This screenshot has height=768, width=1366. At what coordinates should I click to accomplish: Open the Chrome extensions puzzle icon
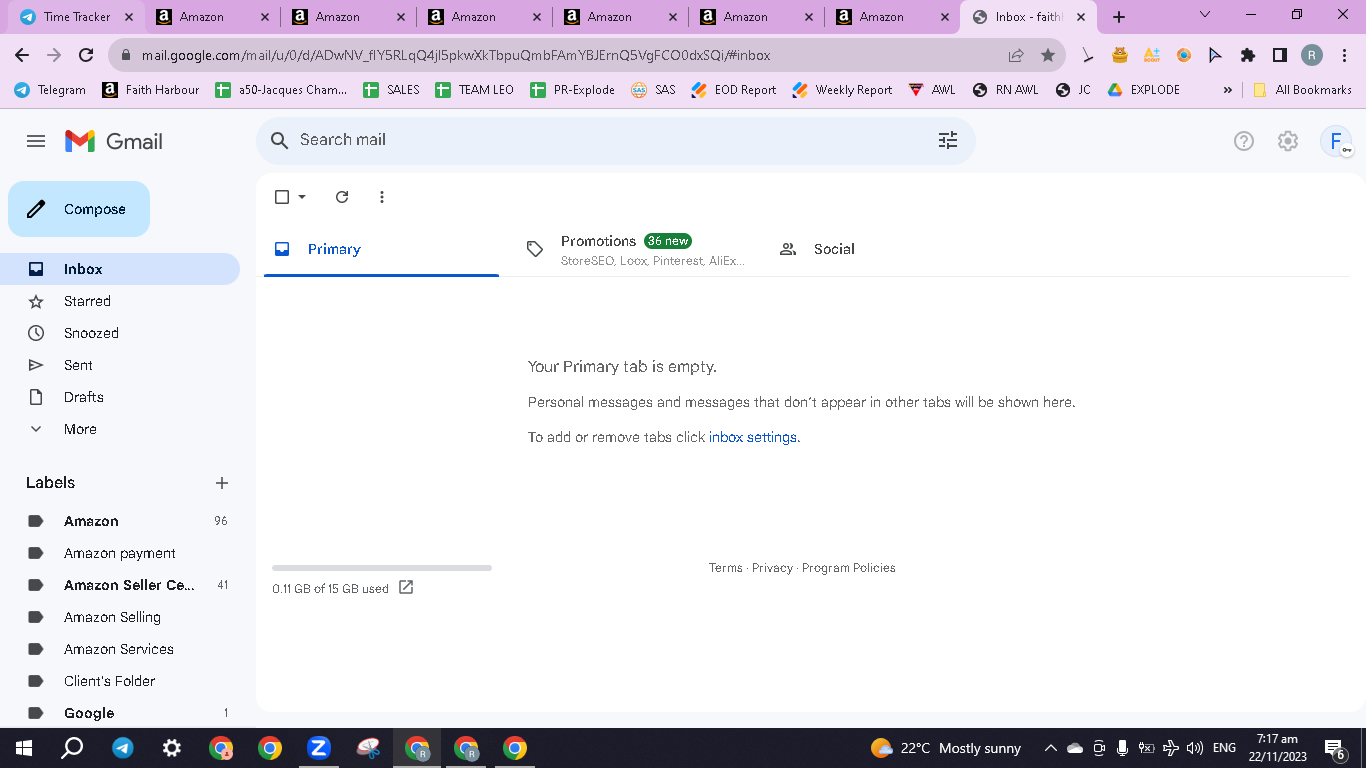pos(1248,55)
